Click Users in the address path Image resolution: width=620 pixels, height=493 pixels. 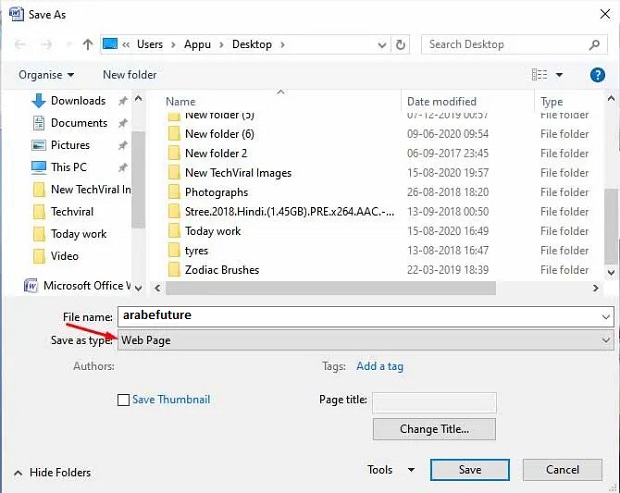tap(150, 44)
